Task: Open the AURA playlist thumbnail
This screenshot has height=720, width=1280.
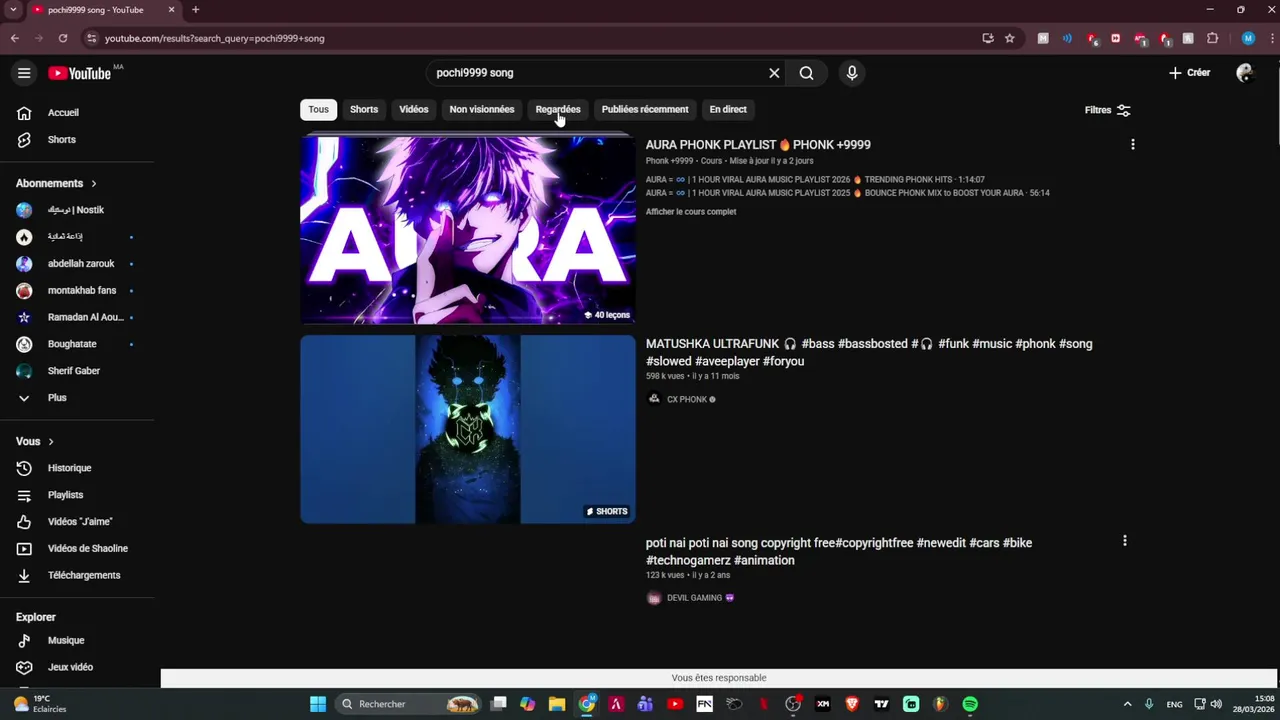Action: [468, 230]
